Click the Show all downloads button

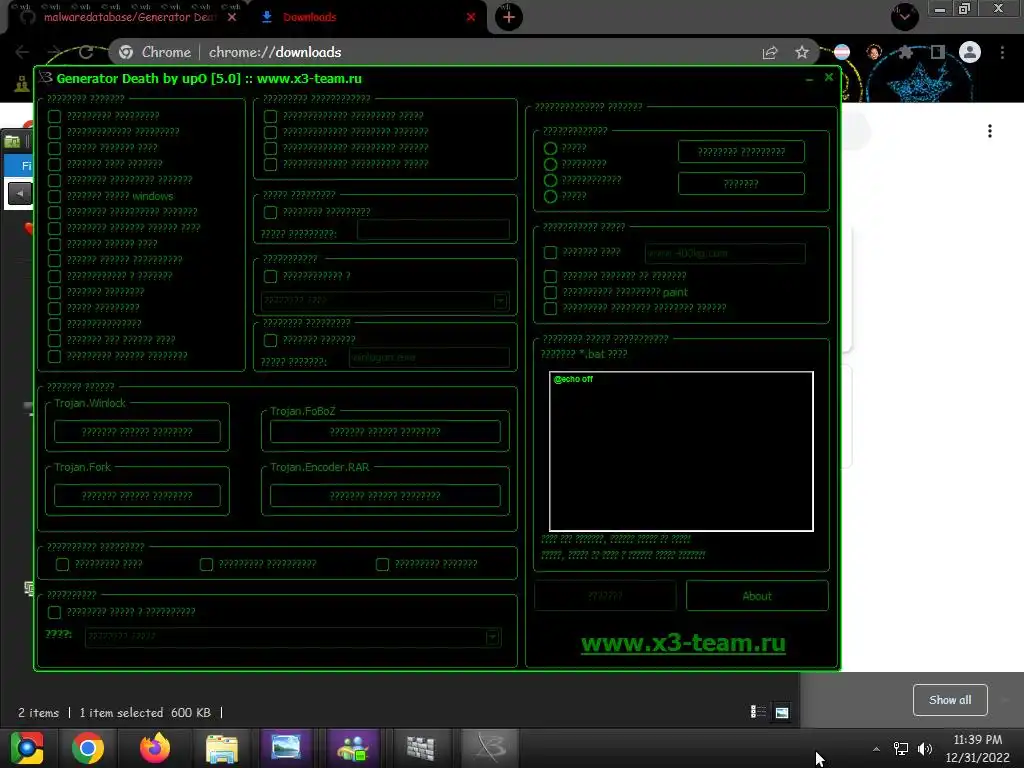pos(950,700)
